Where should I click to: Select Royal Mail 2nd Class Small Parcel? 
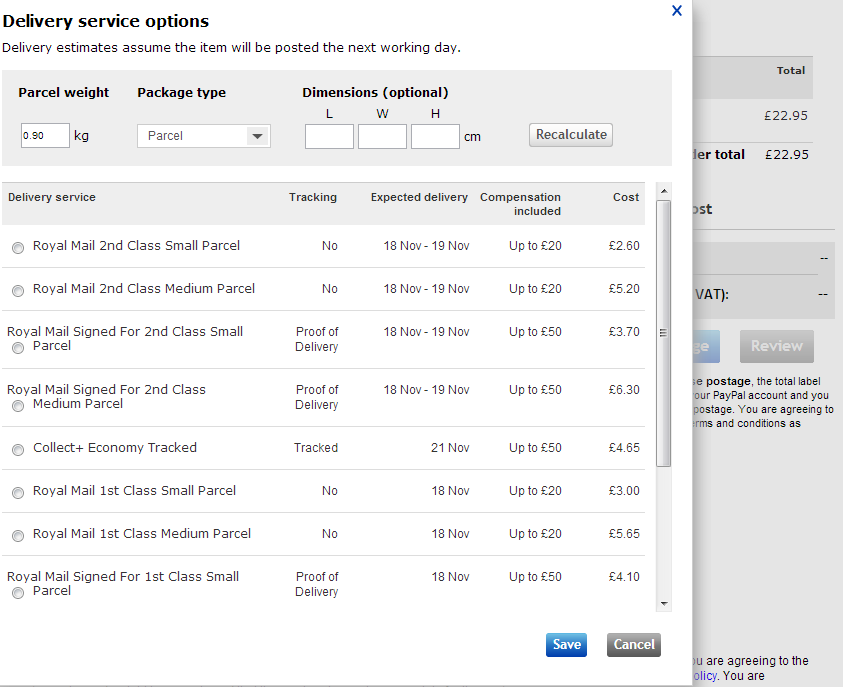(18, 248)
